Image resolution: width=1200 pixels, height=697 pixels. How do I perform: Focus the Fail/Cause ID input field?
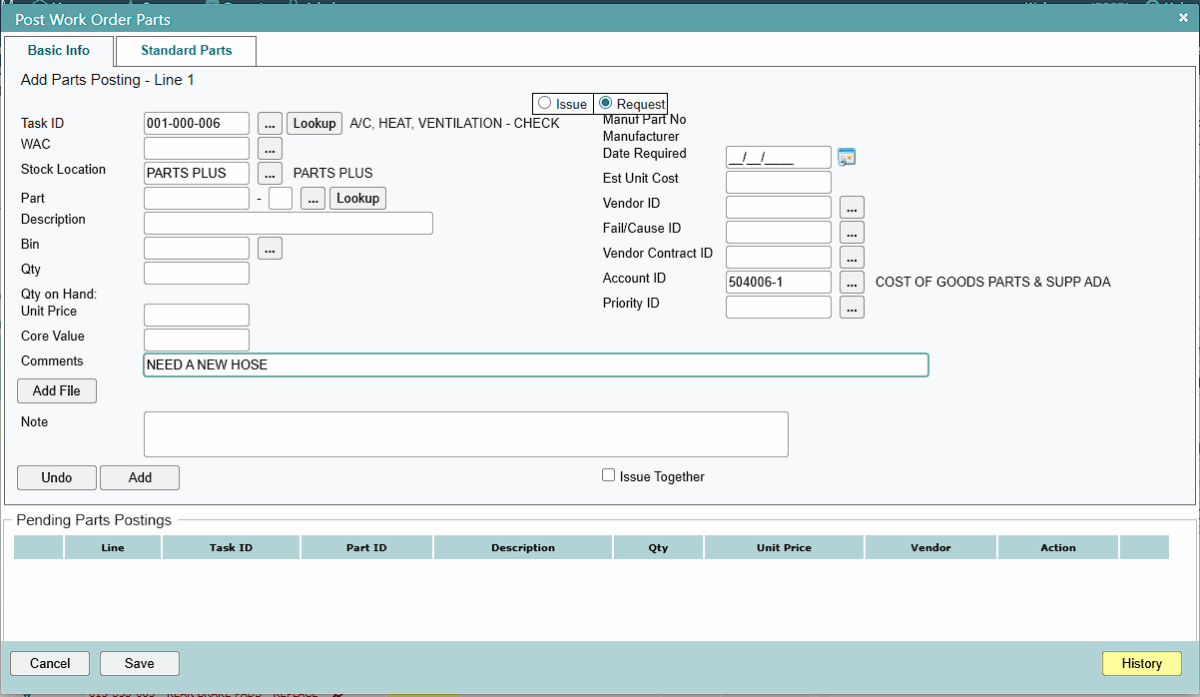click(779, 232)
